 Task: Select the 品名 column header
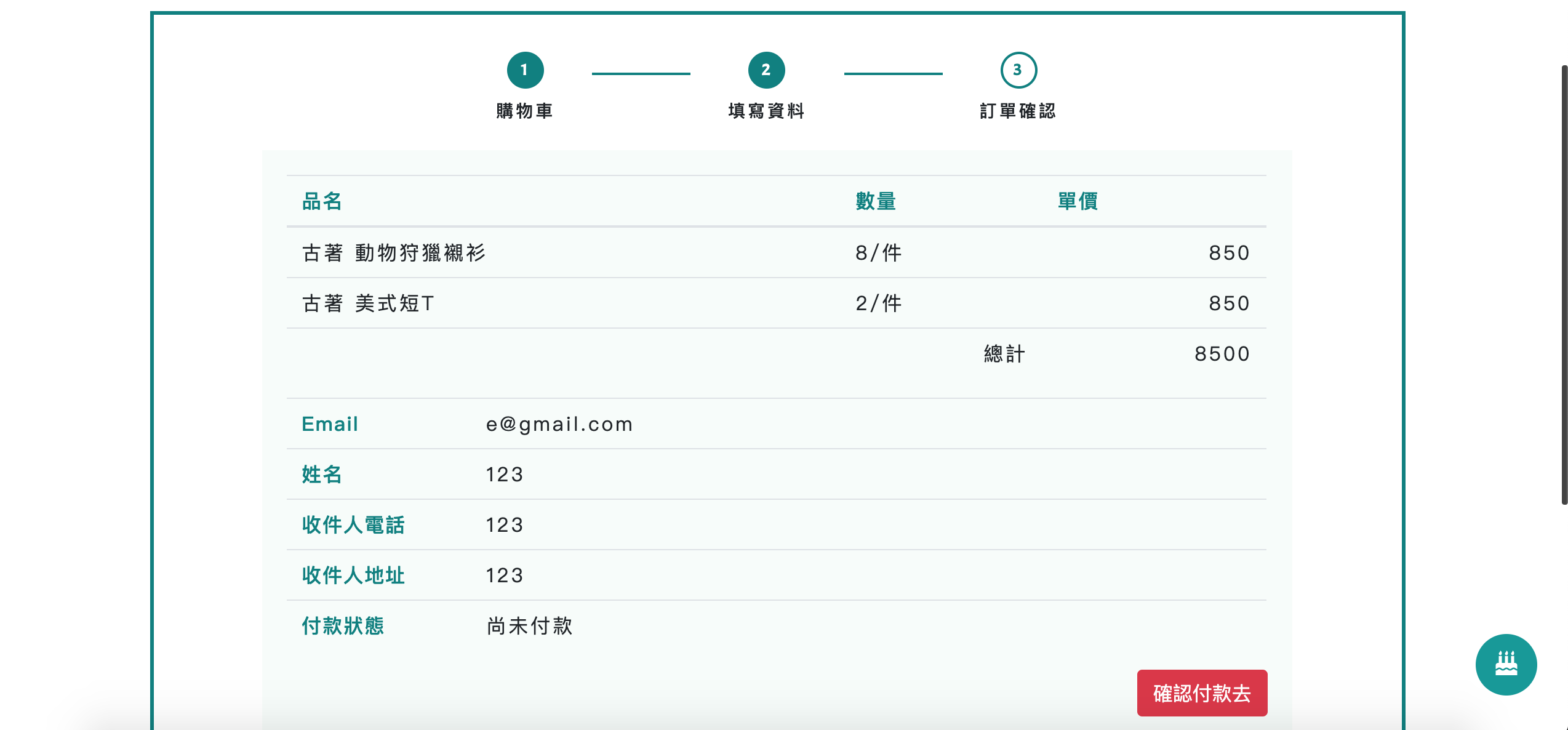click(x=321, y=202)
